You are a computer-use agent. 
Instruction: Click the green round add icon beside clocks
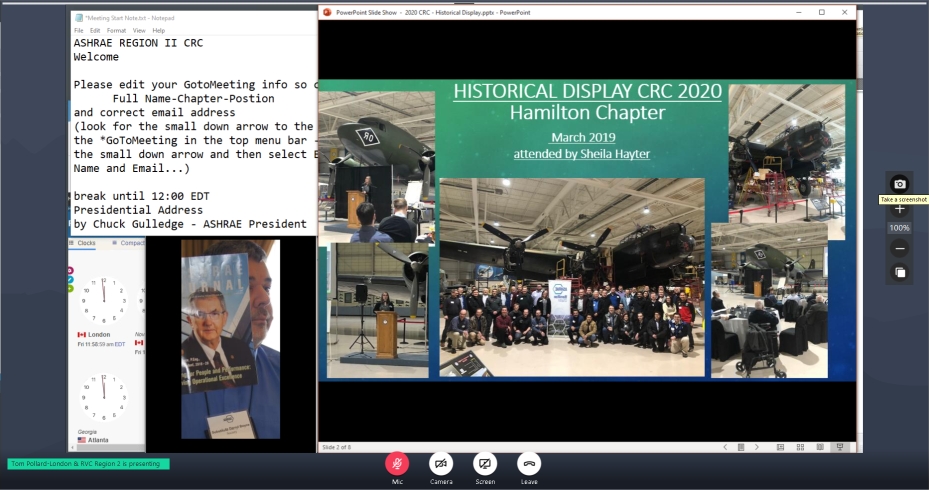point(71,289)
